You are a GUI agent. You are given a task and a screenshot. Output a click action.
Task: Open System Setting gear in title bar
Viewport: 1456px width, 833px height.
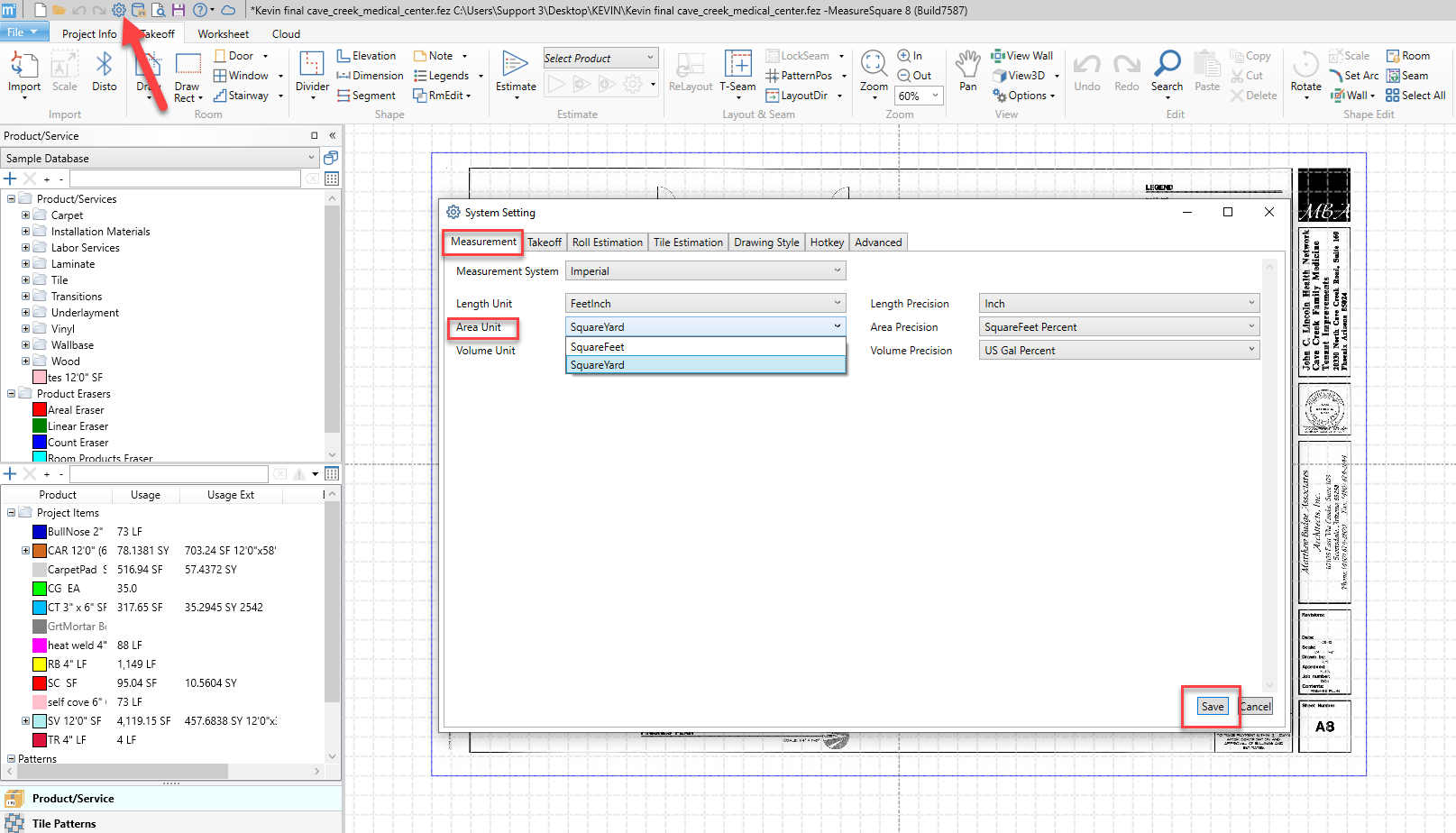[x=119, y=10]
